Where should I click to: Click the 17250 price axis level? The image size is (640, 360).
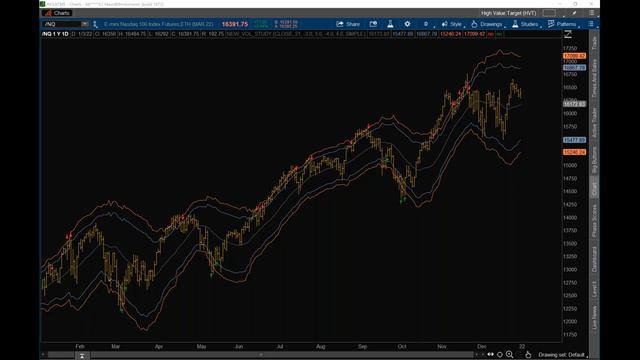click(570, 48)
